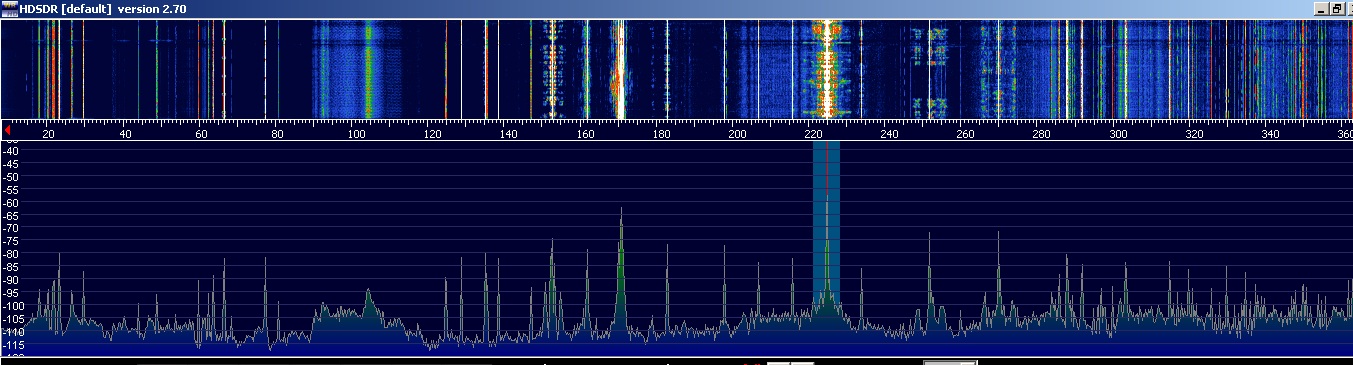The width and height of the screenshot is (1353, 365).
Task: Click the HDSDR application icon in title bar
Action: click(9, 8)
